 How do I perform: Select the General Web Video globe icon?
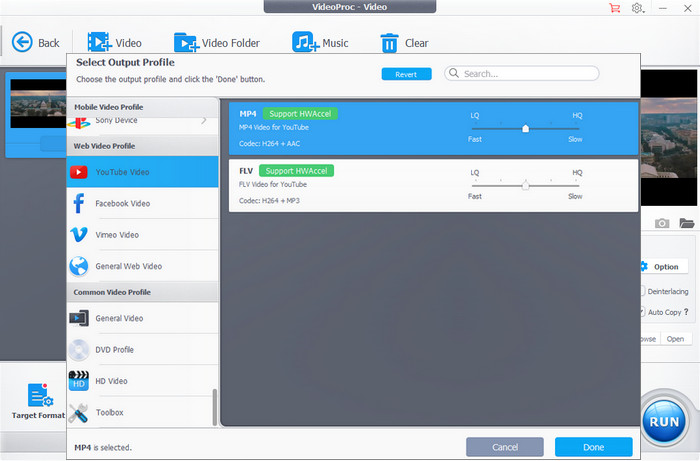pyautogui.click(x=79, y=266)
